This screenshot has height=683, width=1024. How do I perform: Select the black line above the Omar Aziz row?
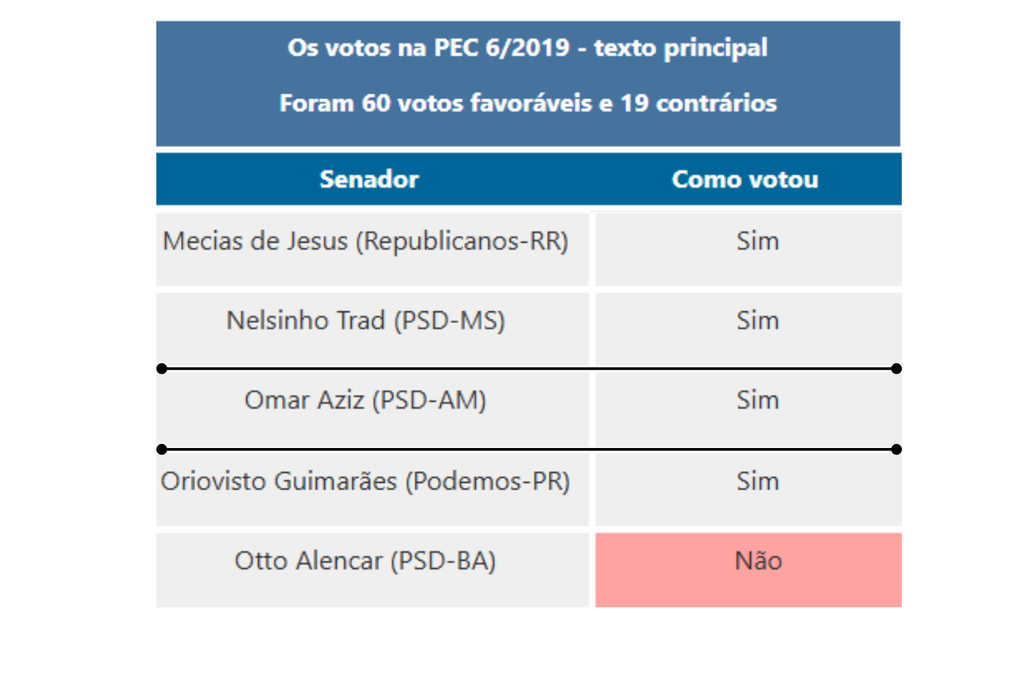tap(529, 369)
